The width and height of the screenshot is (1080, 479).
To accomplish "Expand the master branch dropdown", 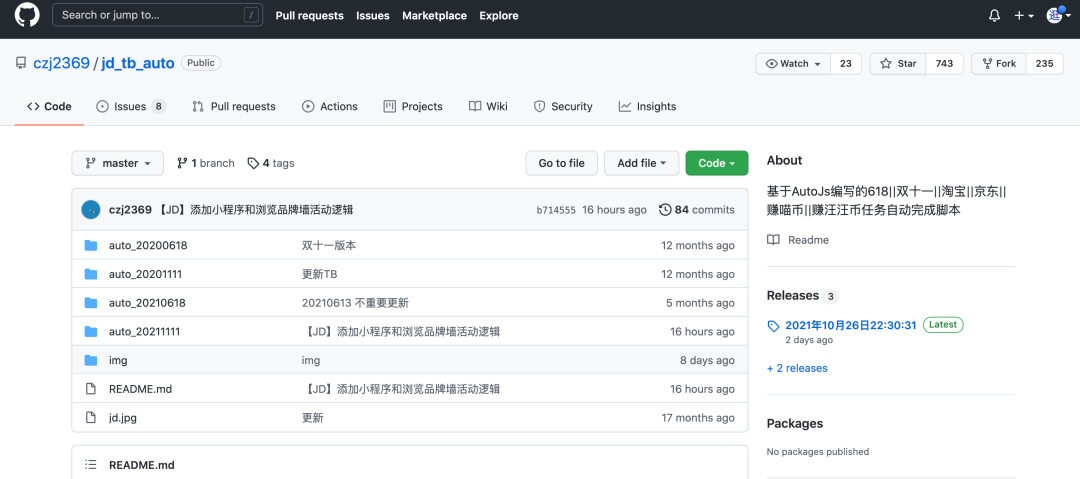I will pos(118,163).
